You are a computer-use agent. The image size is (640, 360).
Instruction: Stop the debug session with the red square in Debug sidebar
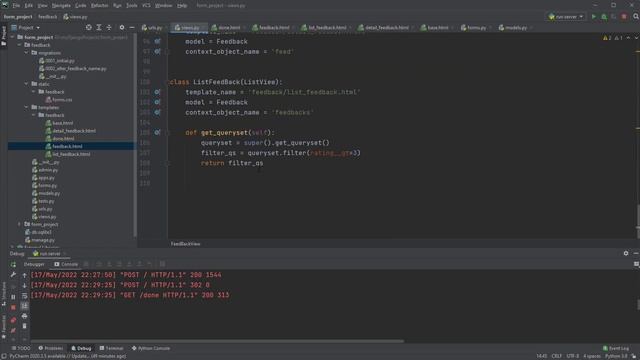click(13, 307)
